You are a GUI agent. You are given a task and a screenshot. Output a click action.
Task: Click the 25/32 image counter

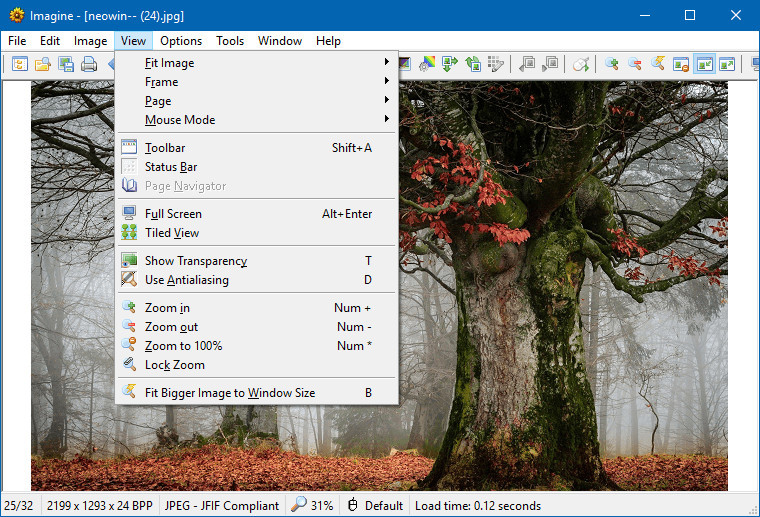coord(18,506)
